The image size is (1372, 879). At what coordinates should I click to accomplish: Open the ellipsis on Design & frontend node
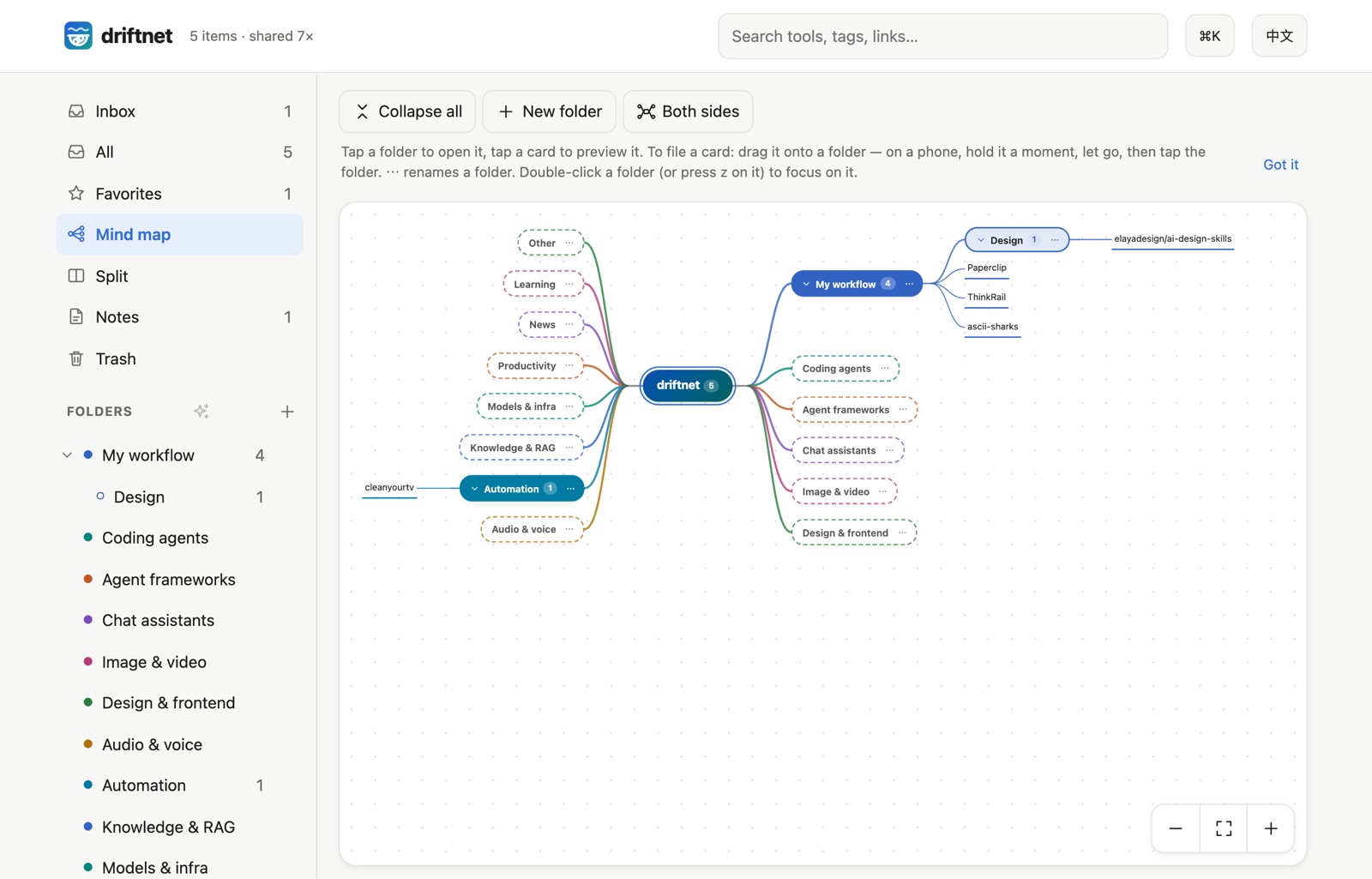pyautogui.click(x=902, y=533)
